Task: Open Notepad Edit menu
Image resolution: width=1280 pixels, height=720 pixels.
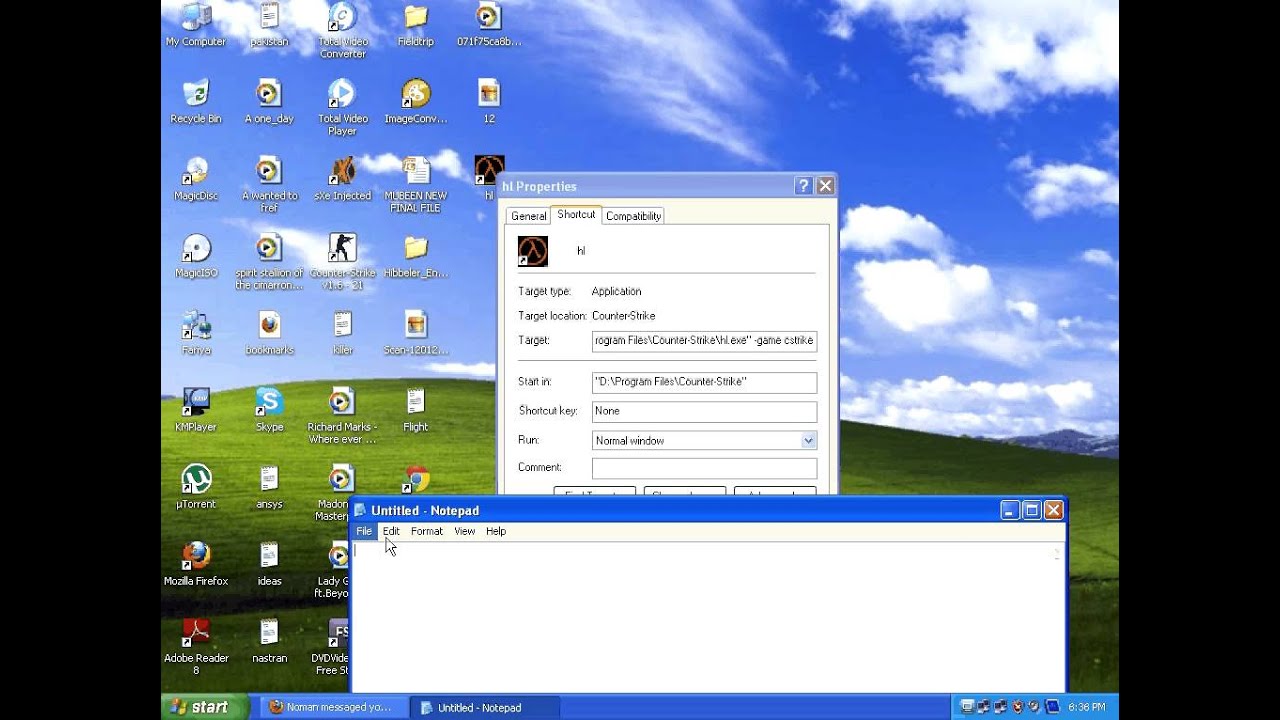Action: tap(391, 531)
